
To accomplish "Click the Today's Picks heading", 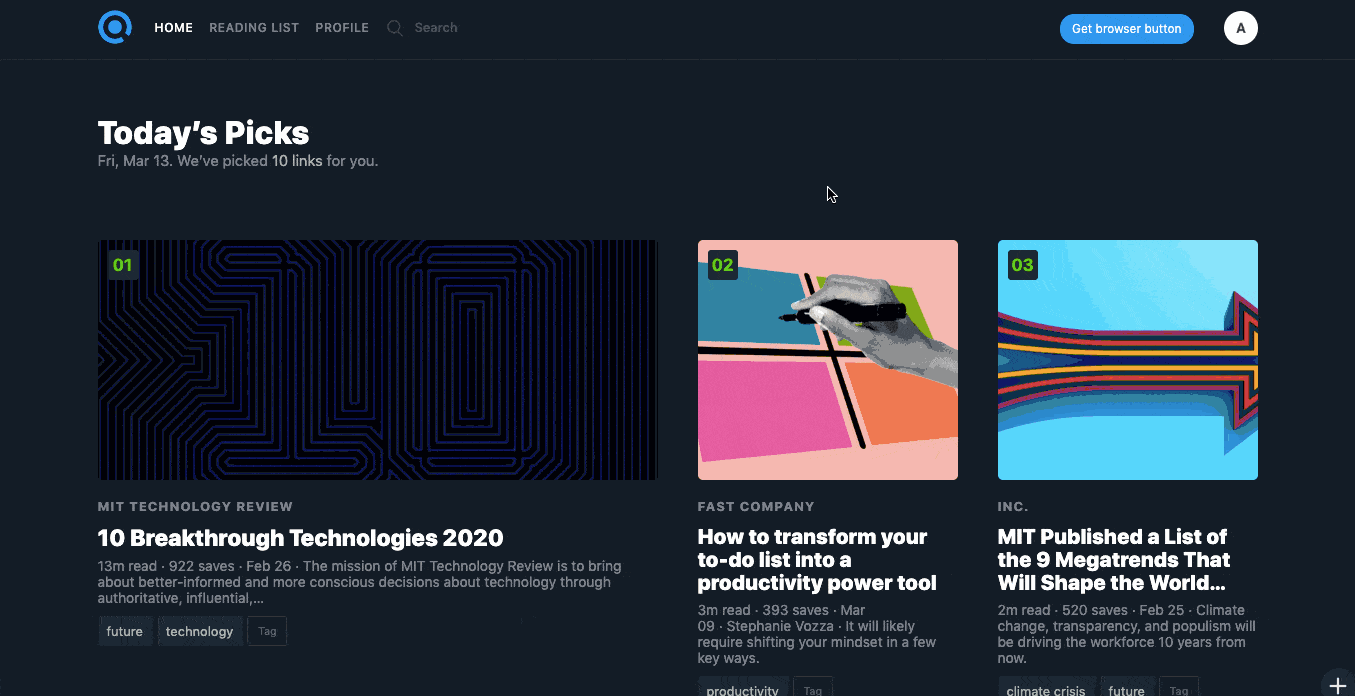I will click(x=204, y=133).
